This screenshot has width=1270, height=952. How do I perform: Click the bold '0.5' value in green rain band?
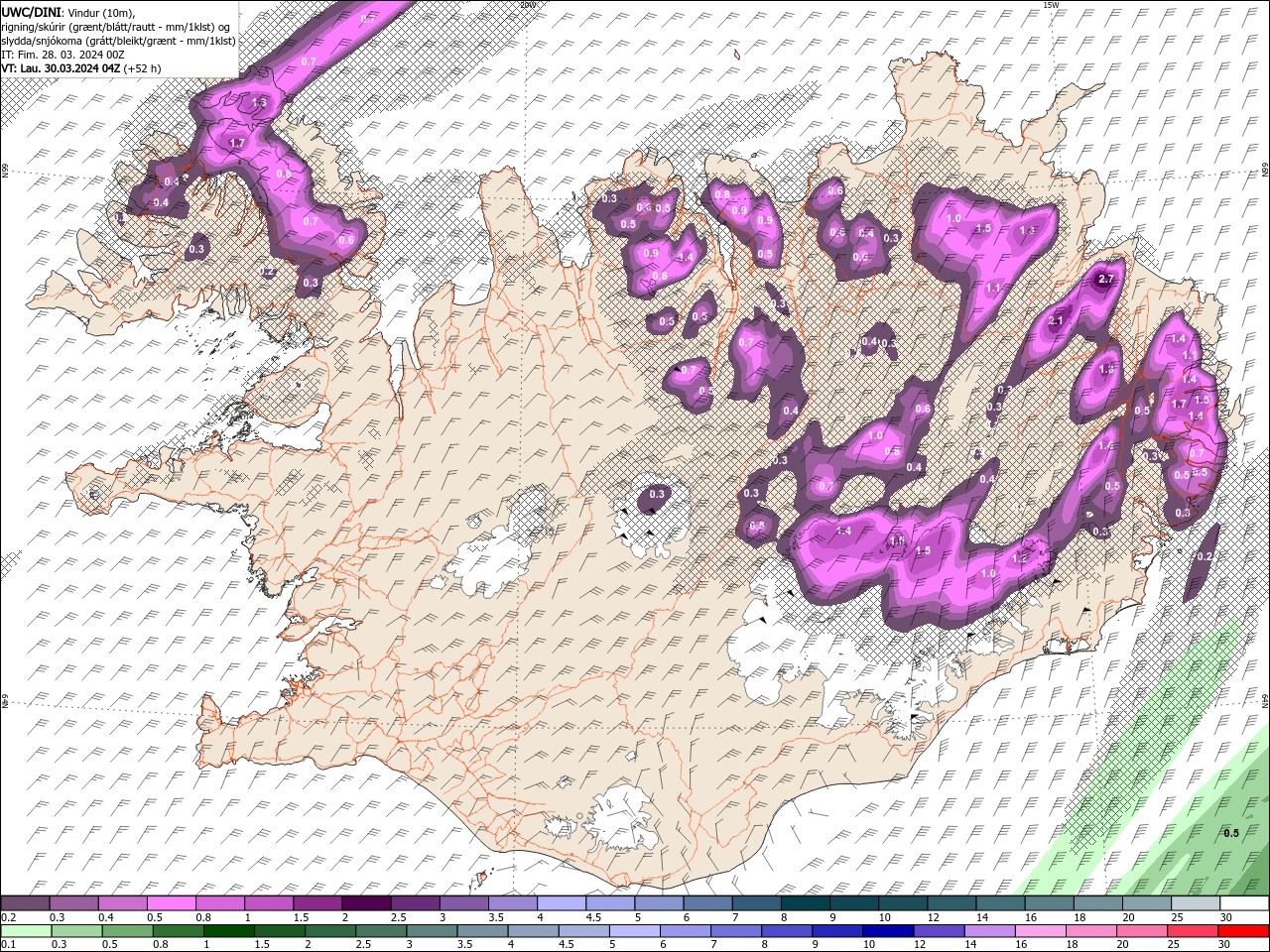pos(1230,832)
